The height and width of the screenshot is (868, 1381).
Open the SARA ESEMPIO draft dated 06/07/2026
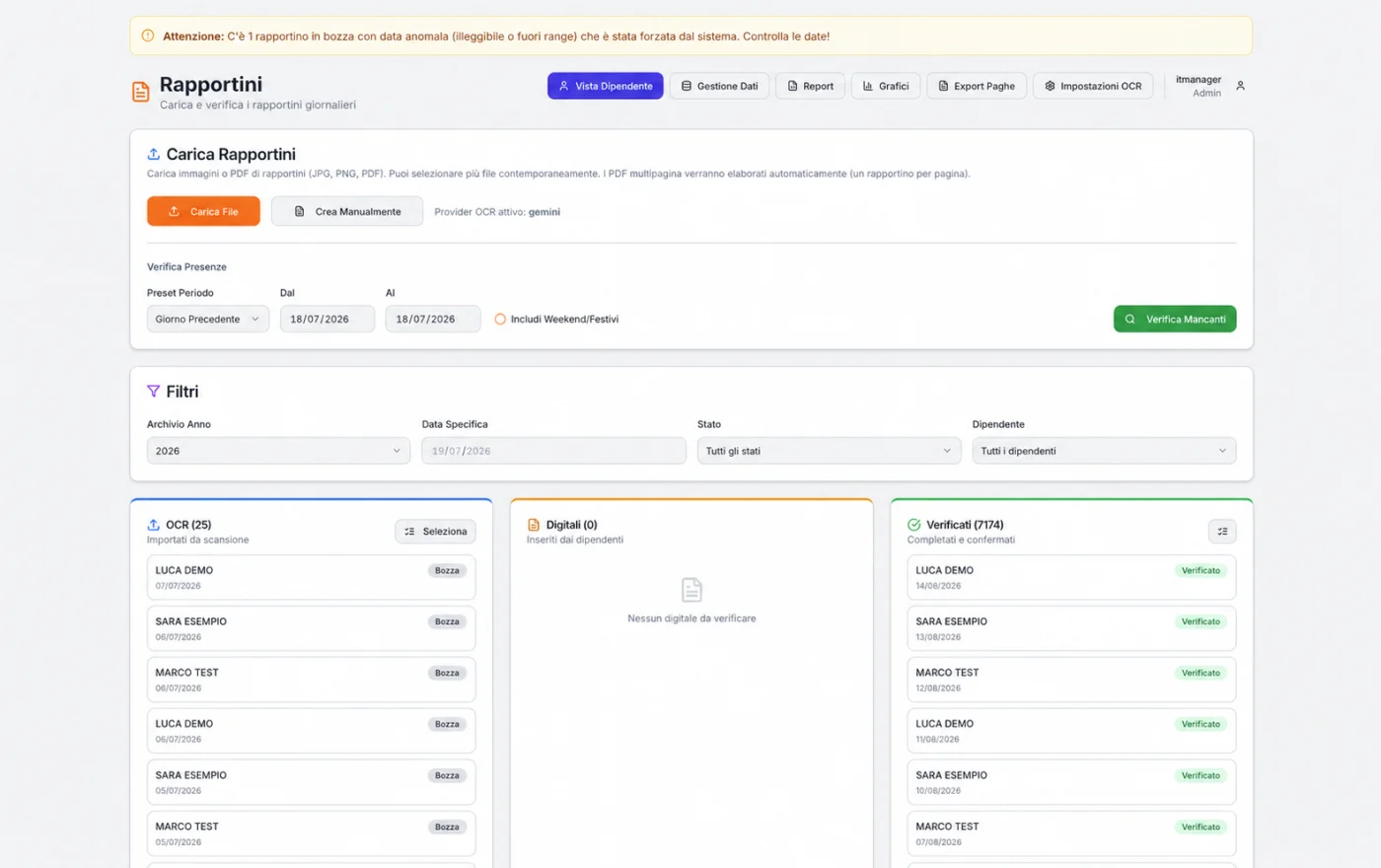pyautogui.click(x=311, y=628)
